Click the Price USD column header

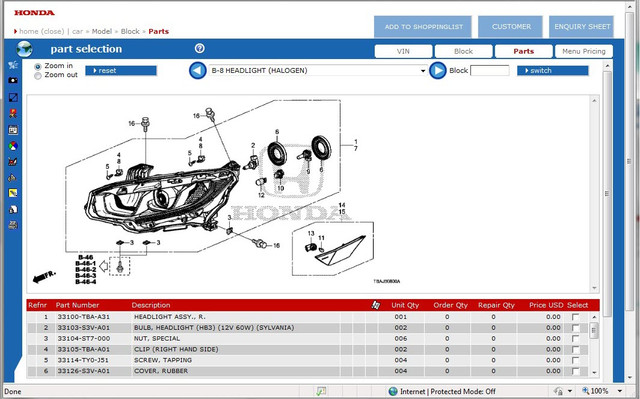546,305
